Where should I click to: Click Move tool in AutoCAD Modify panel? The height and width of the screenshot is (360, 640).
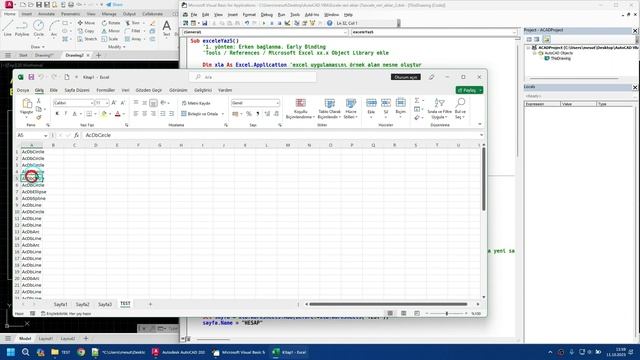tap(86, 23)
